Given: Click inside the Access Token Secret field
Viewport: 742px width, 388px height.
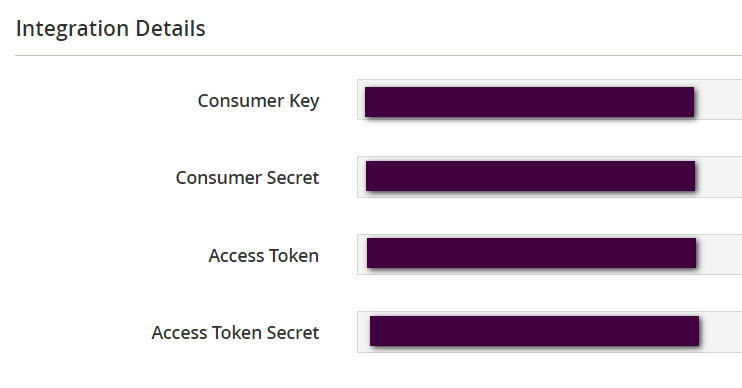Looking at the screenshot, I should tap(549, 332).
